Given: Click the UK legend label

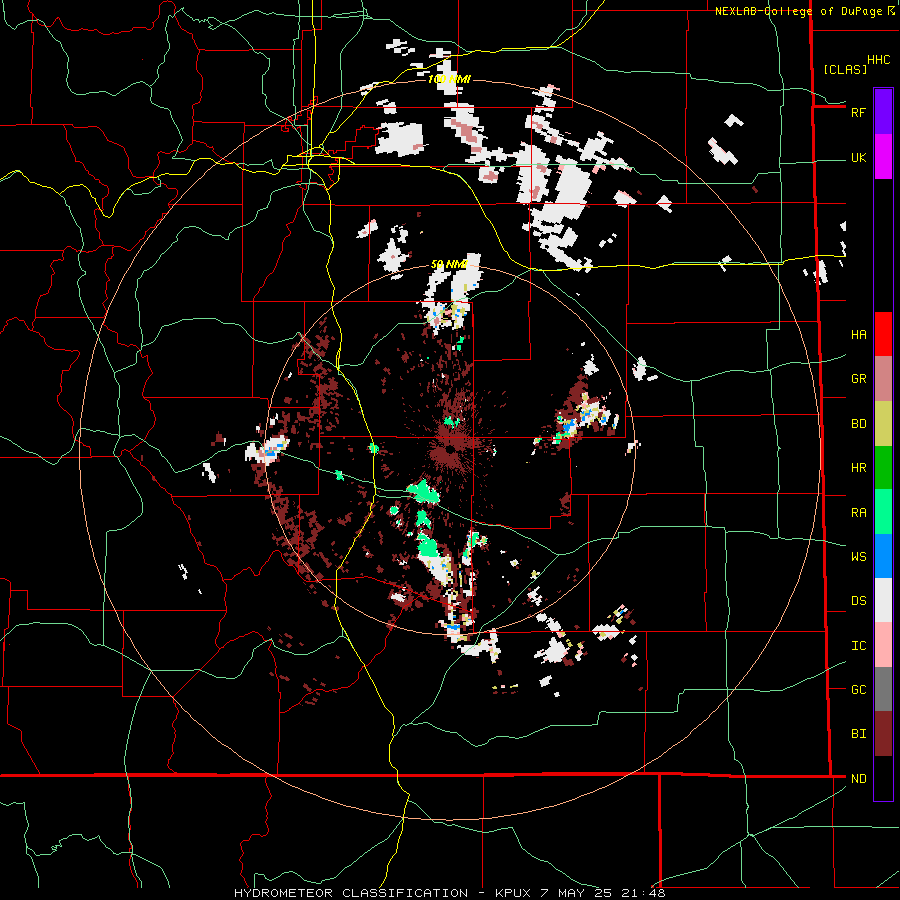Looking at the screenshot, I should [x=858, y=158].
